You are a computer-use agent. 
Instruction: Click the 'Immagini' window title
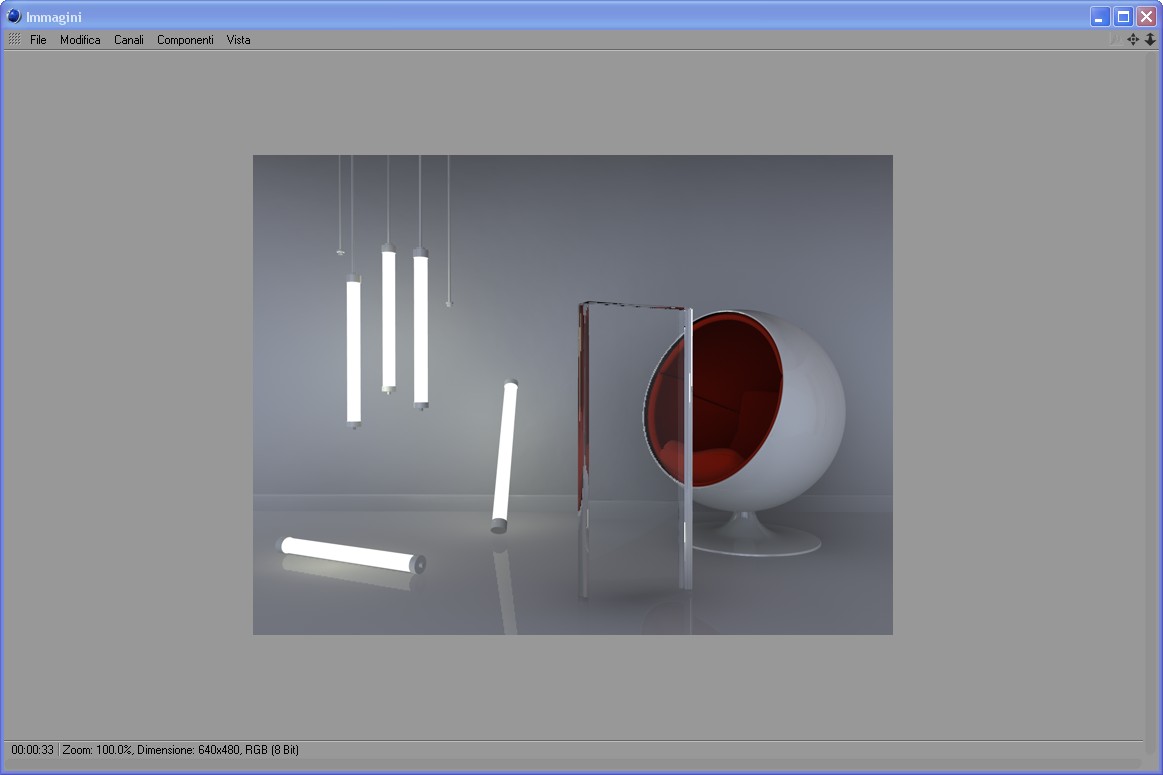53,17
